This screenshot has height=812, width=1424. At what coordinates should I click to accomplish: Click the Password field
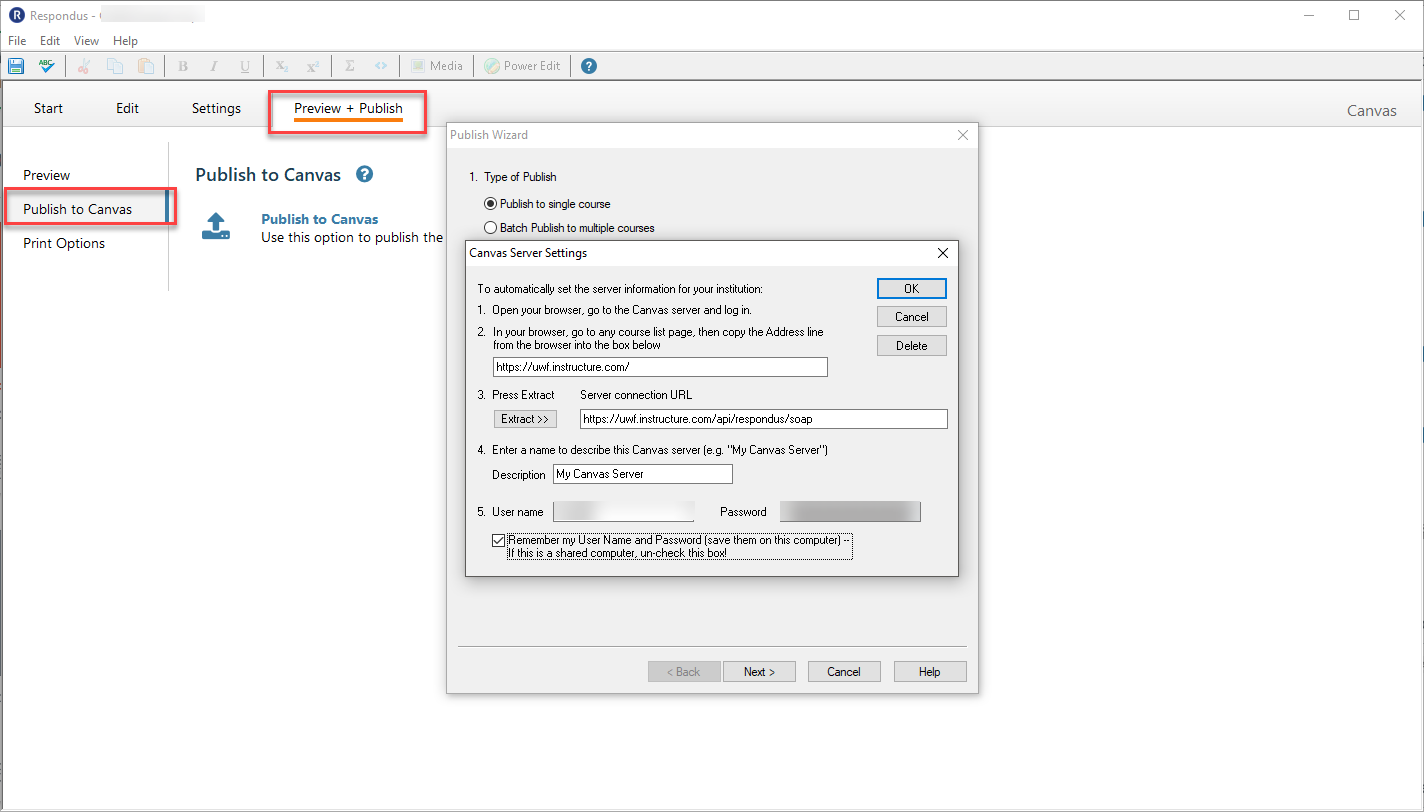(850, 512)
